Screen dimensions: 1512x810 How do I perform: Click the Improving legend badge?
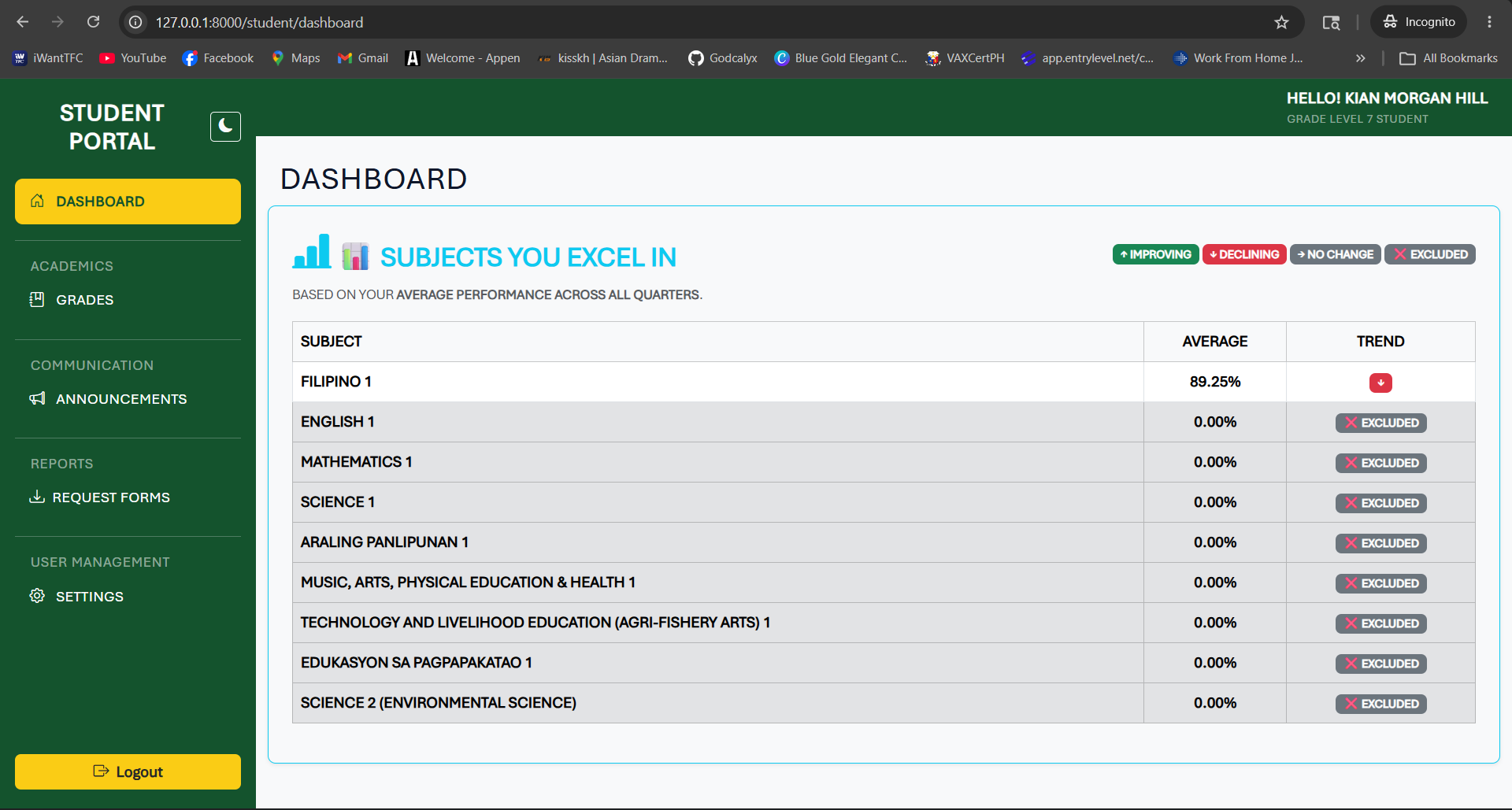tap(1155, 254)
